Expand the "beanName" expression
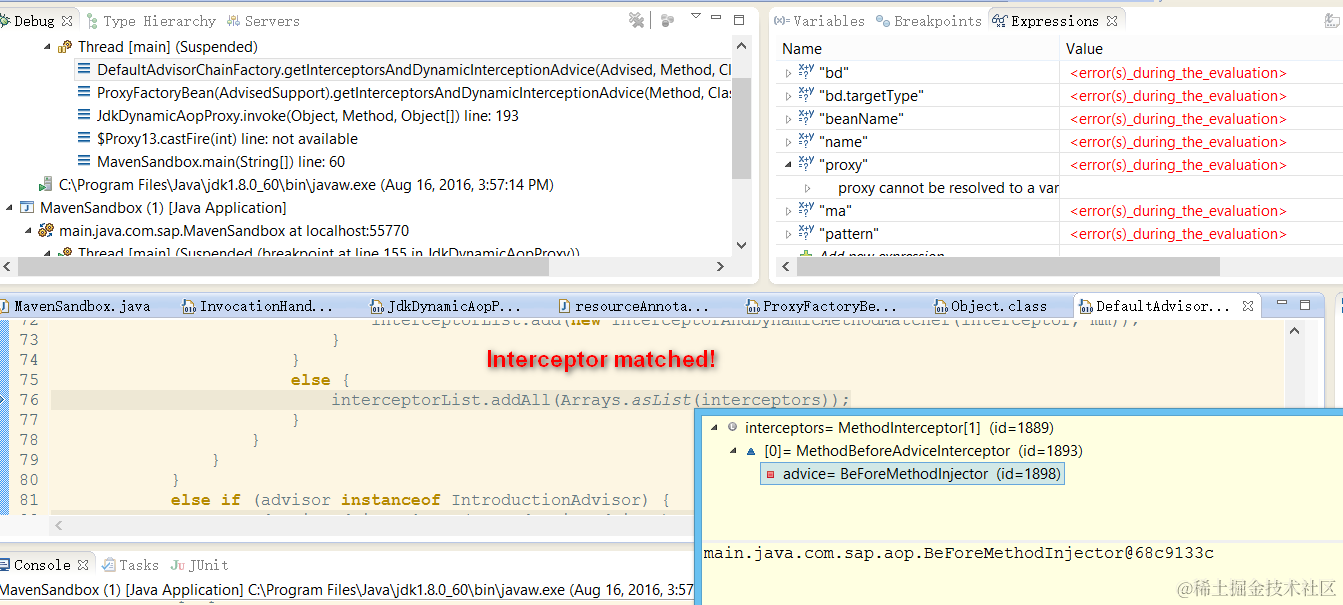This screenshot has height=605, width=1343. [x=788, y=119]
